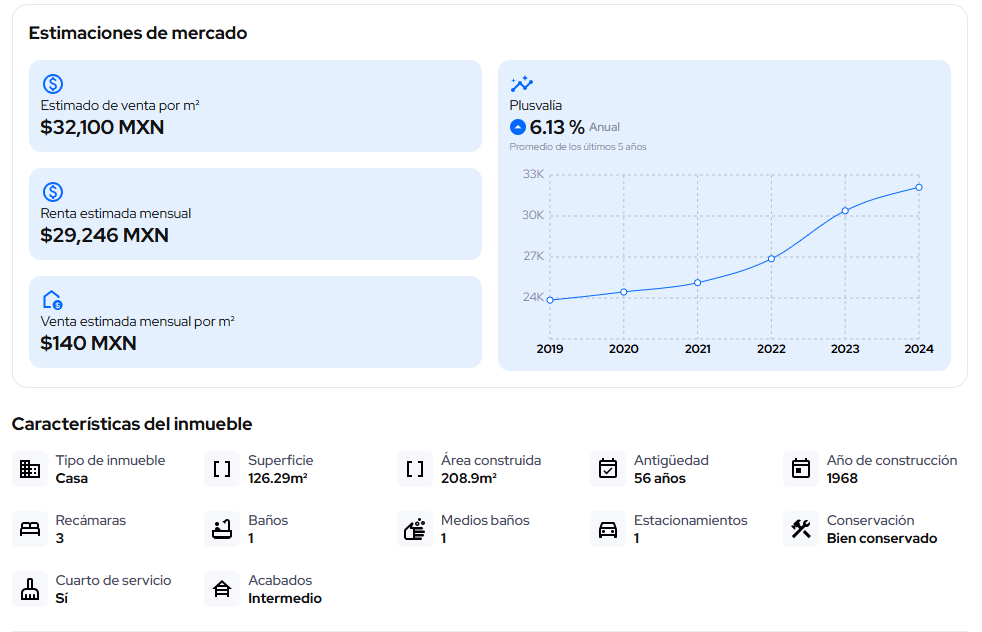This screenshot has width=982, height=632.
Task: Click the blue up-arrow circle beside 6.13 %
Action: coord(517,127)
